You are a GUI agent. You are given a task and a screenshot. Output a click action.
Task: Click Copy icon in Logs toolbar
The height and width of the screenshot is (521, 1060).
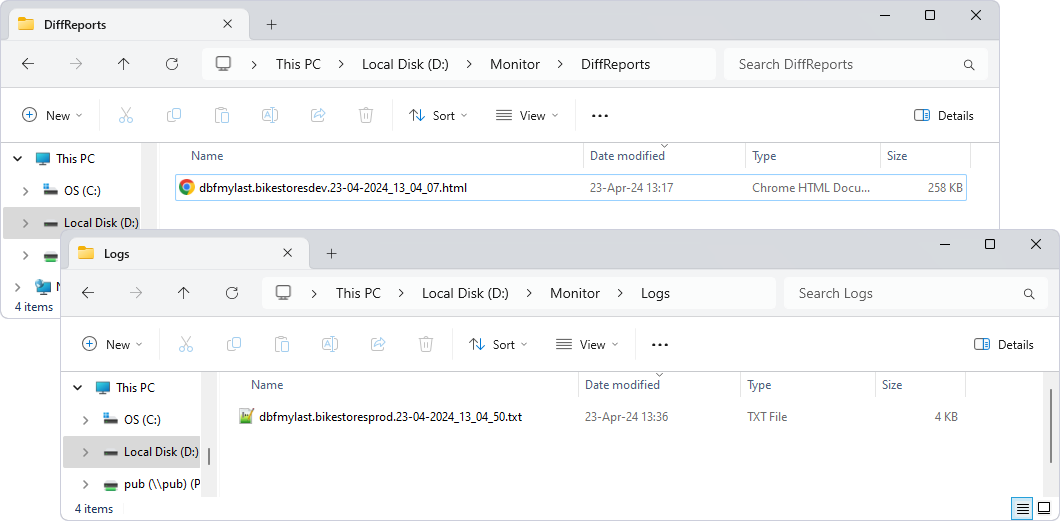[x=234, y=345]
